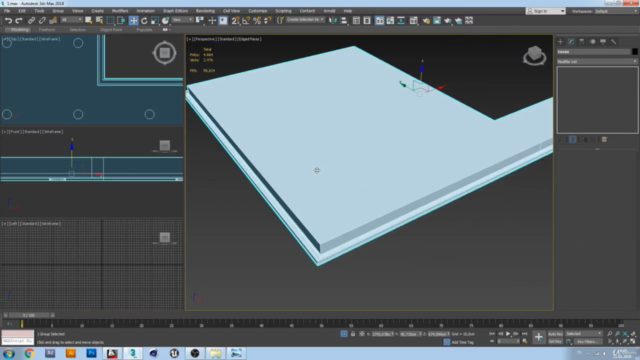Image resolution: width=640 pixels, height=360 pixels.
Task: Activate the Select and Place tool
Action: (165, 20)
